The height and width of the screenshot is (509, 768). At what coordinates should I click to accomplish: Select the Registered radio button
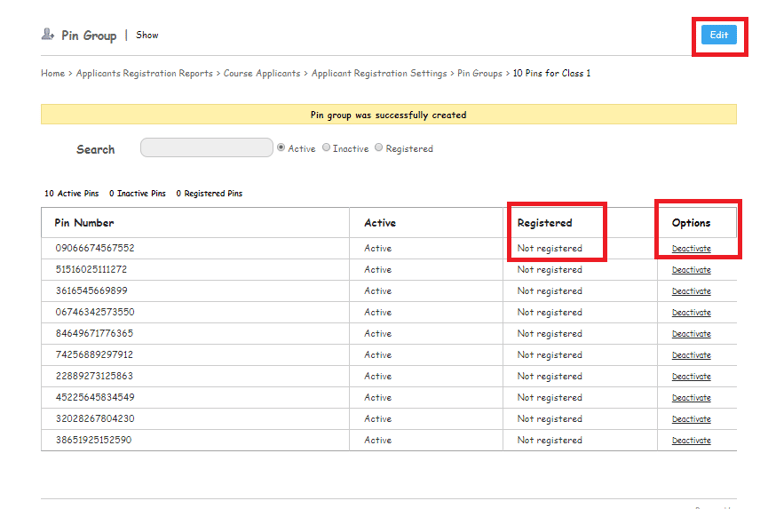tap(379, 147)
